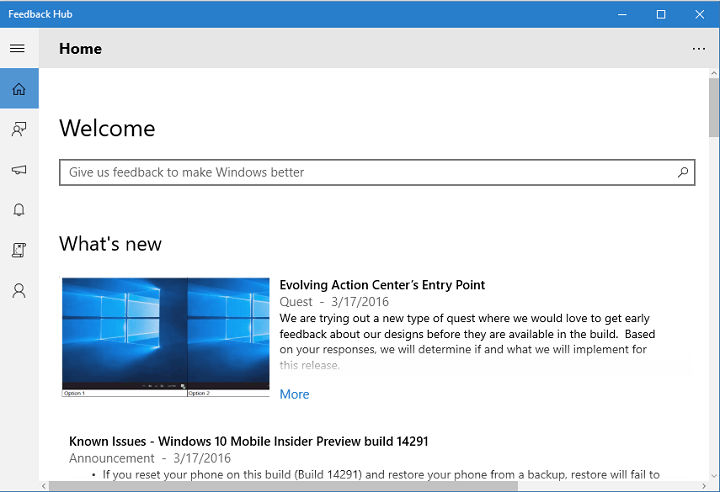Viewport: 720px width, 492px height.
Task: Click the scroll down arrow
Action: tap(714, 475)
